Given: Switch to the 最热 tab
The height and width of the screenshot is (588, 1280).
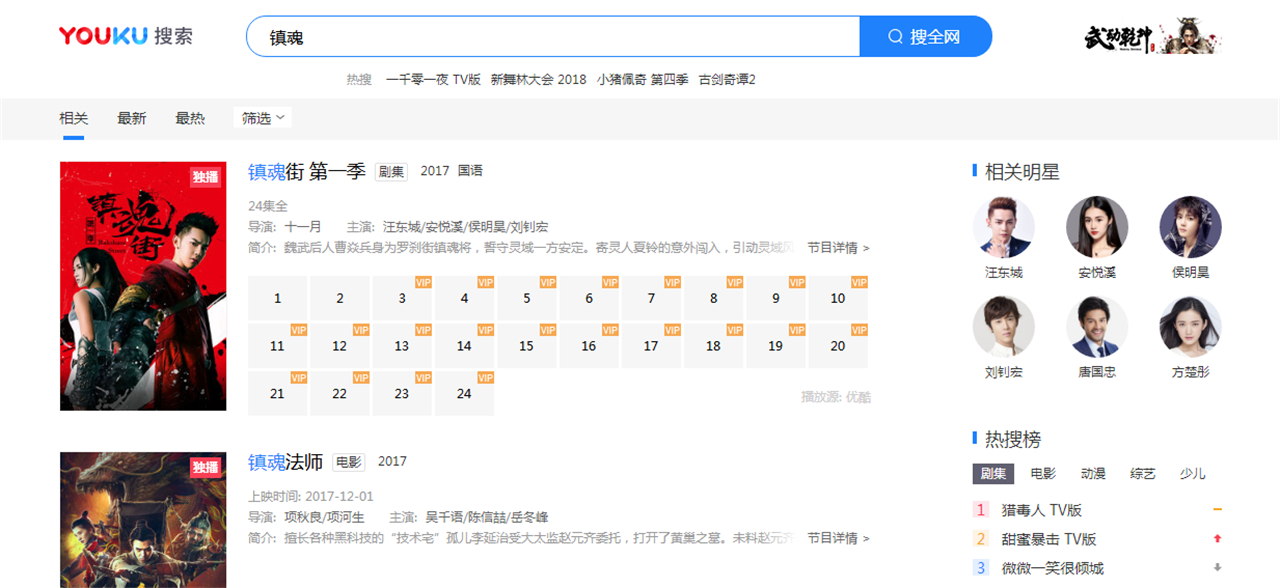Looking at the screenshot, I should coord(191,117).
